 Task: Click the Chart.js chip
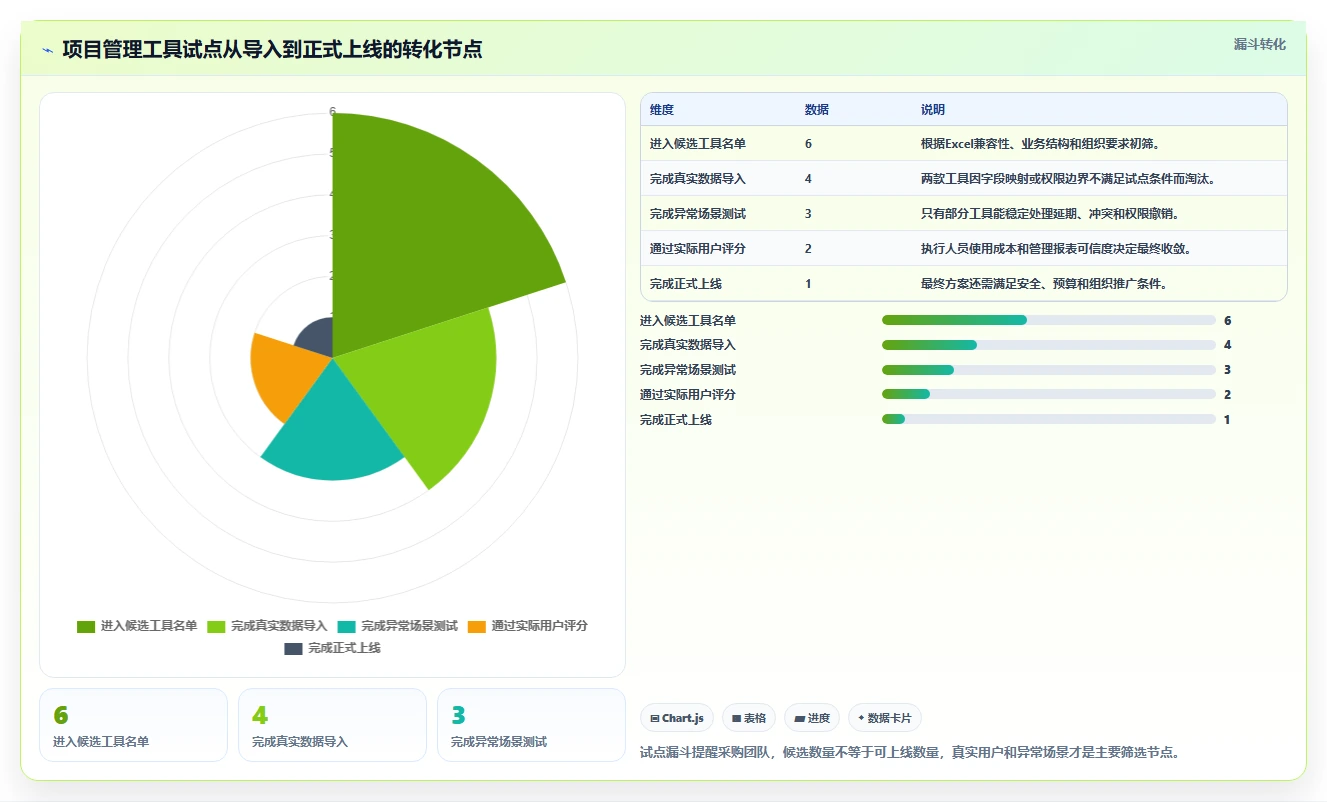(x=677, y=718)
